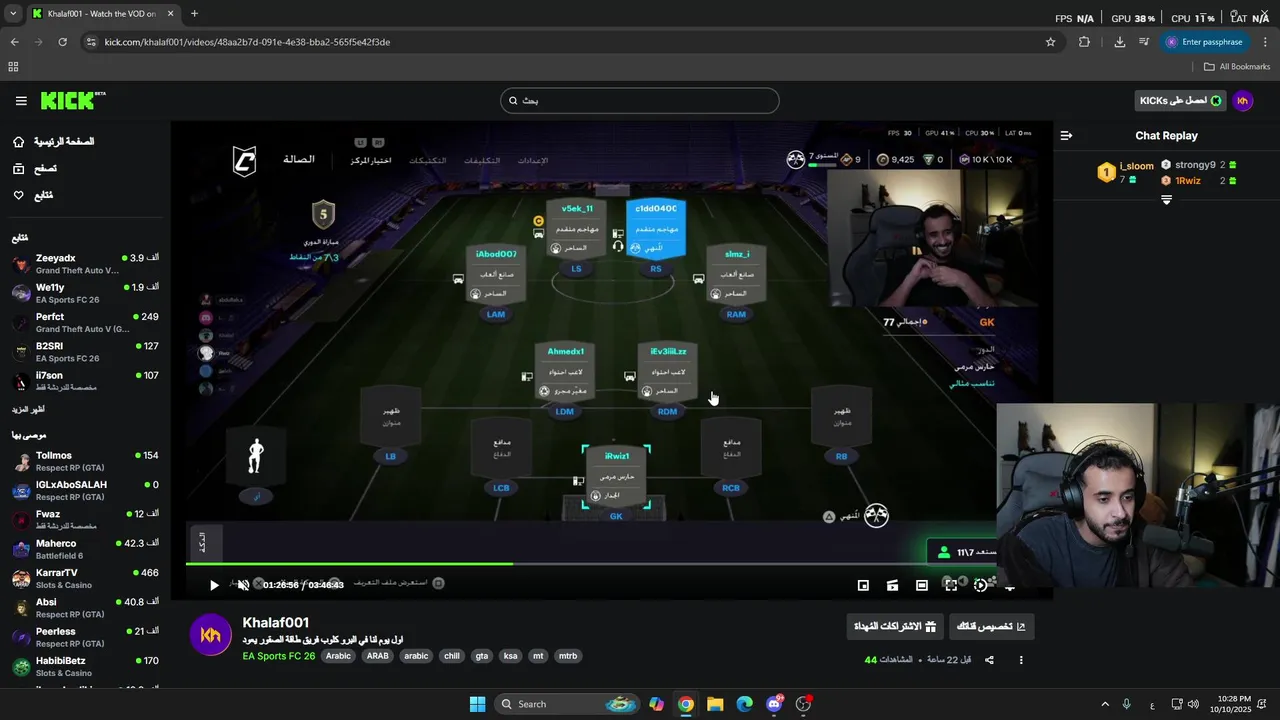This screenshot has width=1280, height=720.
Task: Collapse the Chat Replay panel
Action: (1066, 135)
